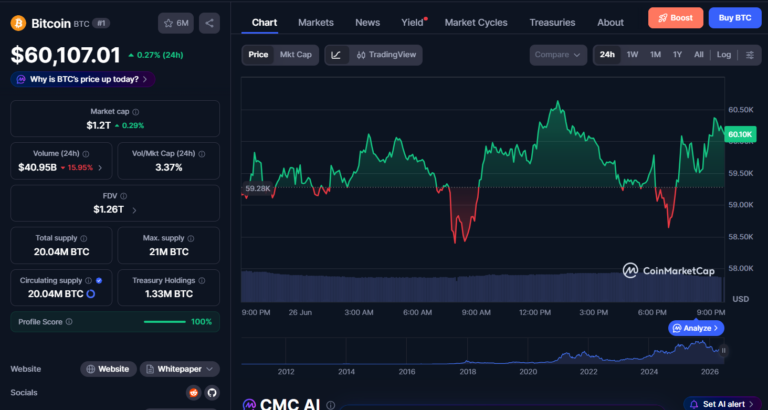Image resolution: width=768 pixels, height=410 pixels.
Task: Select the 1M time range
Action: pyautogui.click(x=655, y=55)
